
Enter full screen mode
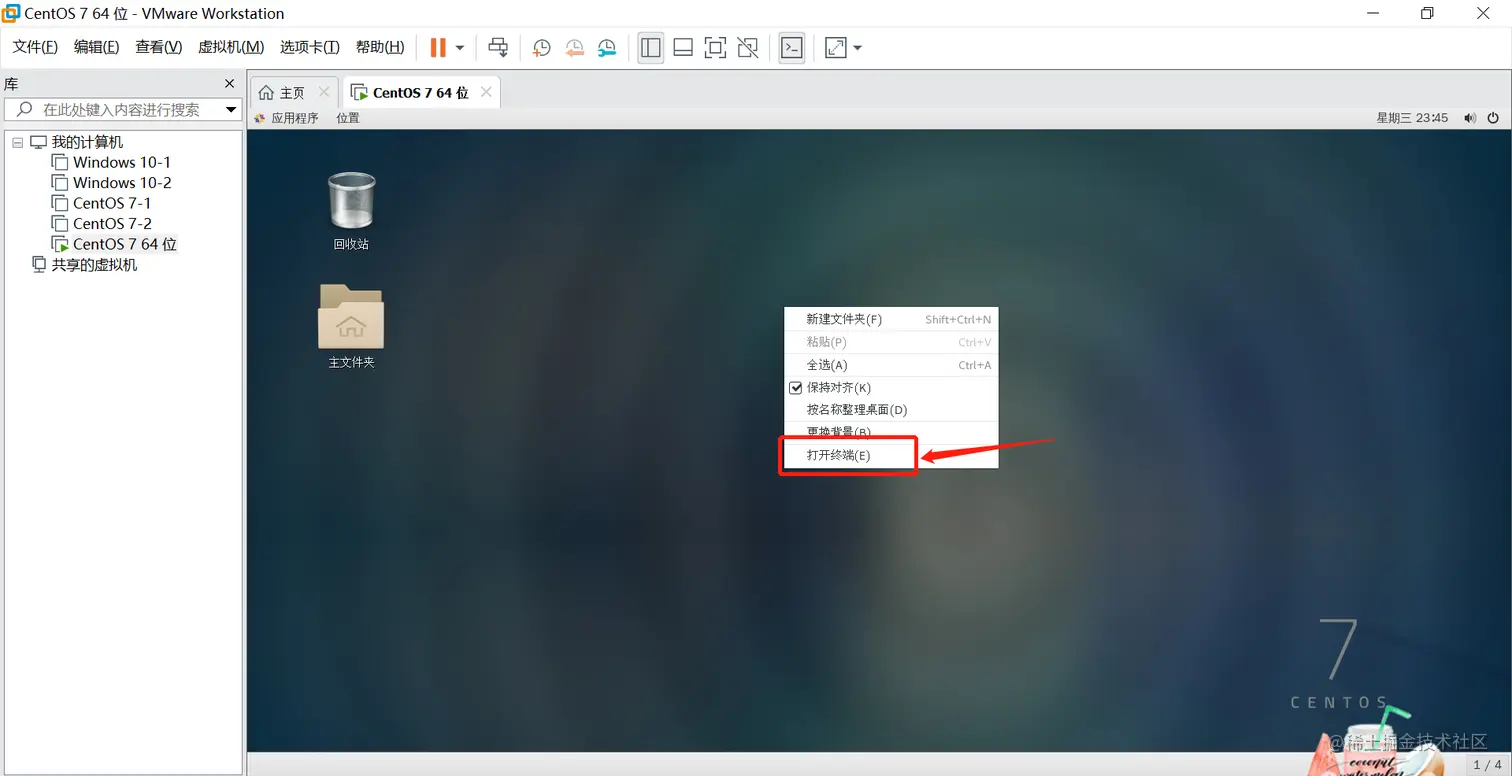click(x=715, y=47)
